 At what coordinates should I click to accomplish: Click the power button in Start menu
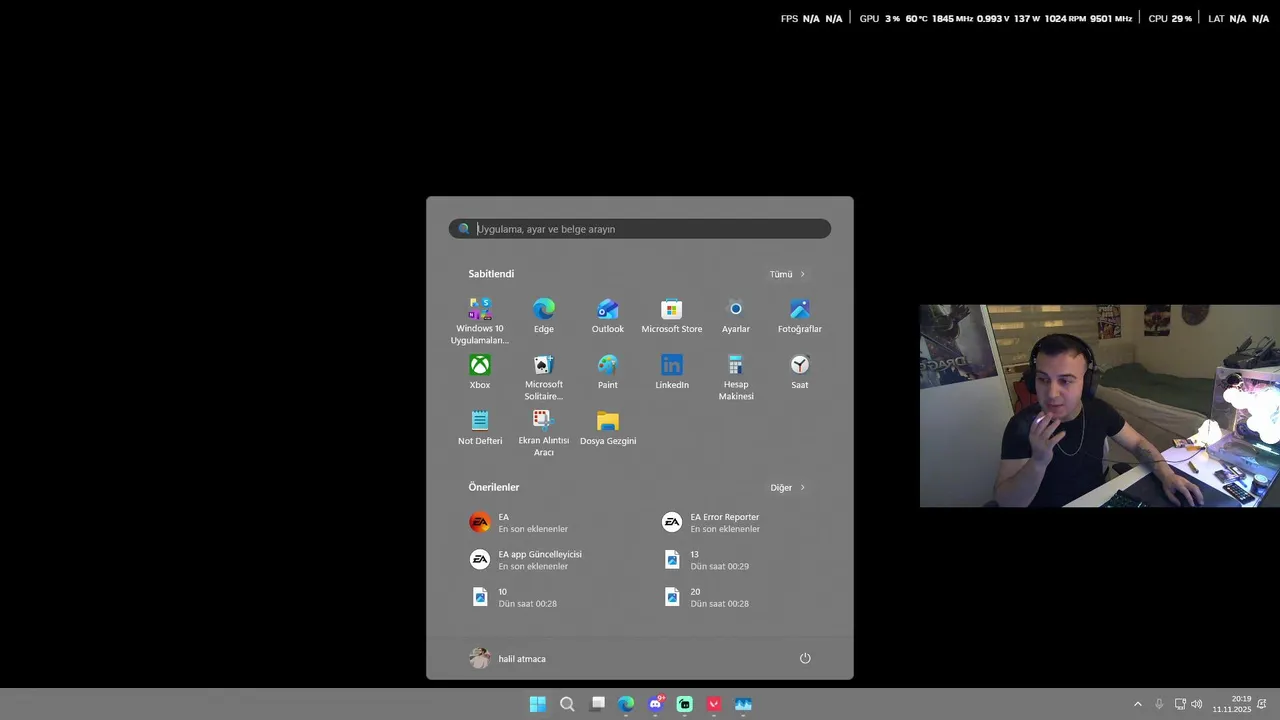click(805, 658)
